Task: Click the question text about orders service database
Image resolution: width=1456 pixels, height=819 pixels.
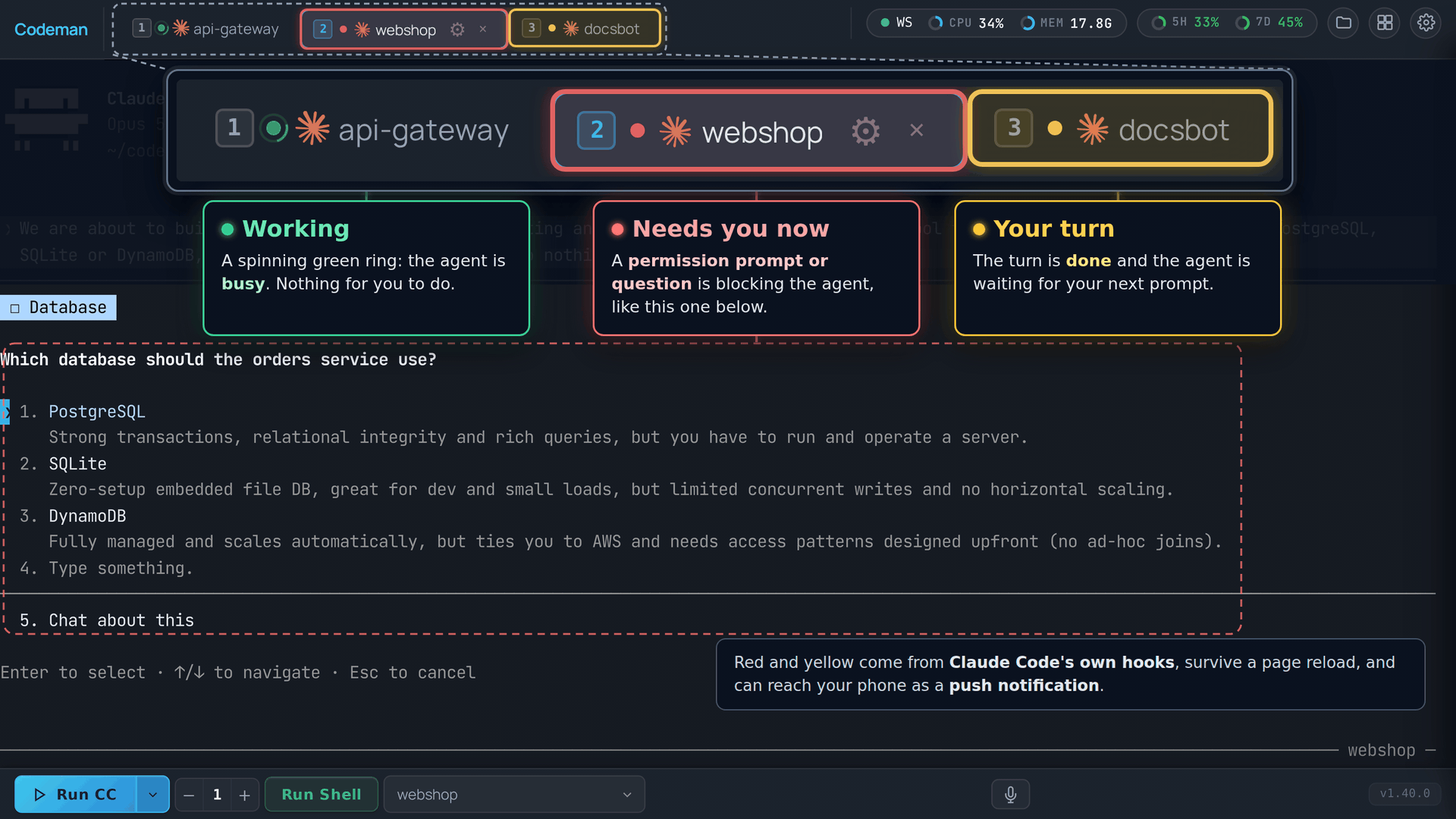Action: (218, 359)
